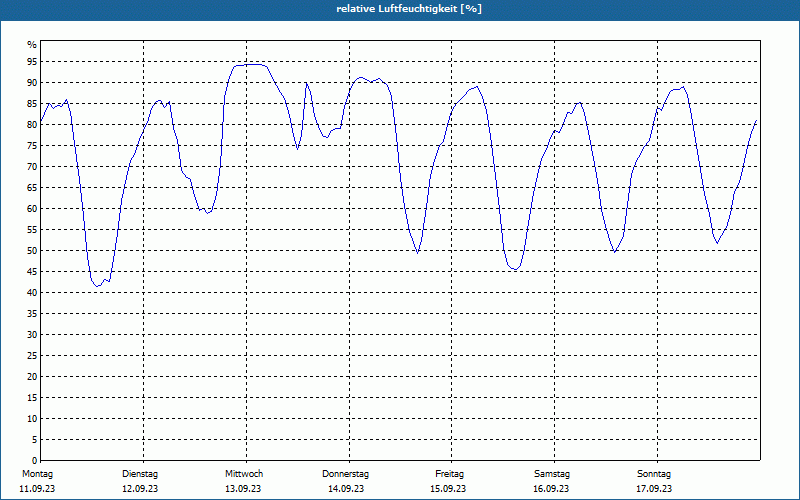Click the '40' y-axis value
This screenshot has width=800, height=500.
coord(32,292)
